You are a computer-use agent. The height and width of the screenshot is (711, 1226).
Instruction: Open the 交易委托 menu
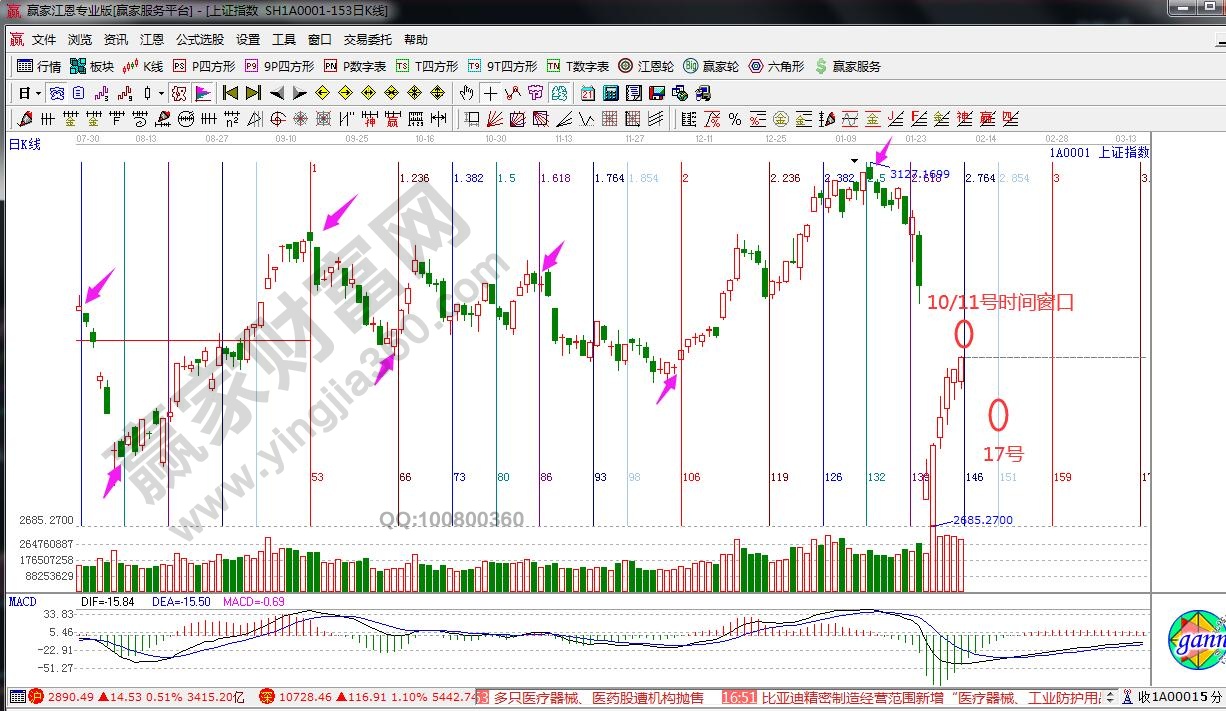click(368, 40)
